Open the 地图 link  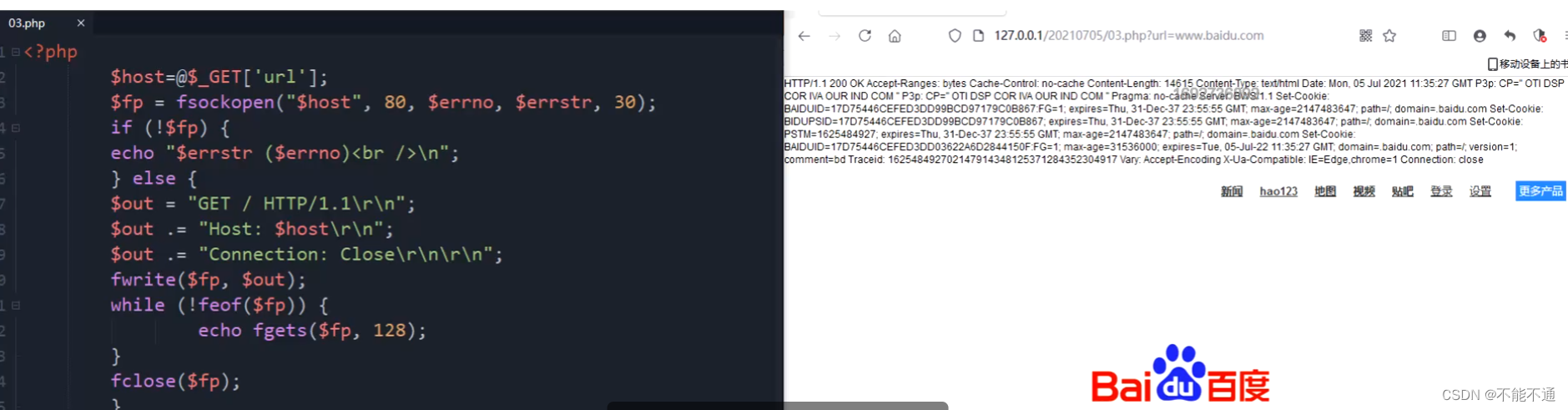pyautogui.click(x=1325, y=191)
